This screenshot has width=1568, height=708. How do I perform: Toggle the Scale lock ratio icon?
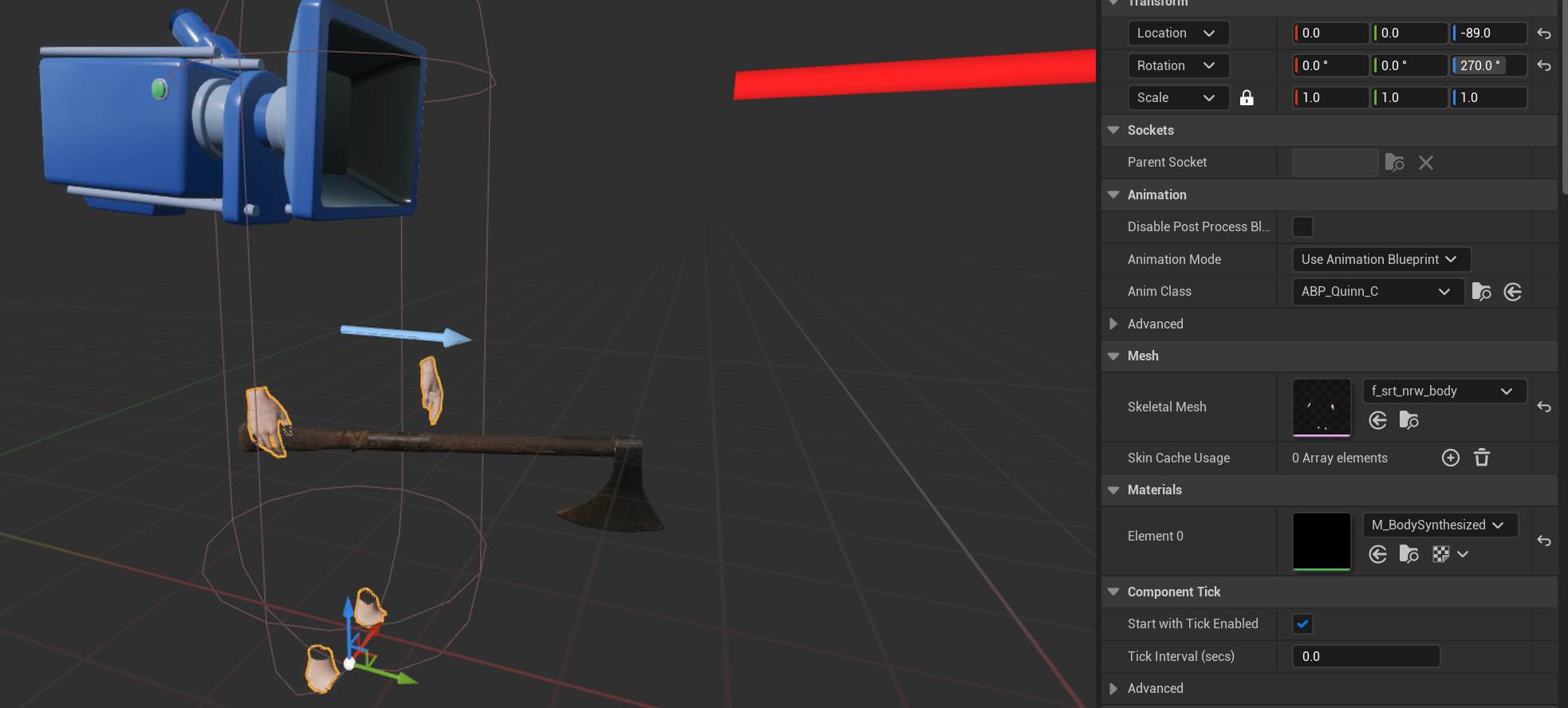tap(1247, 97)
